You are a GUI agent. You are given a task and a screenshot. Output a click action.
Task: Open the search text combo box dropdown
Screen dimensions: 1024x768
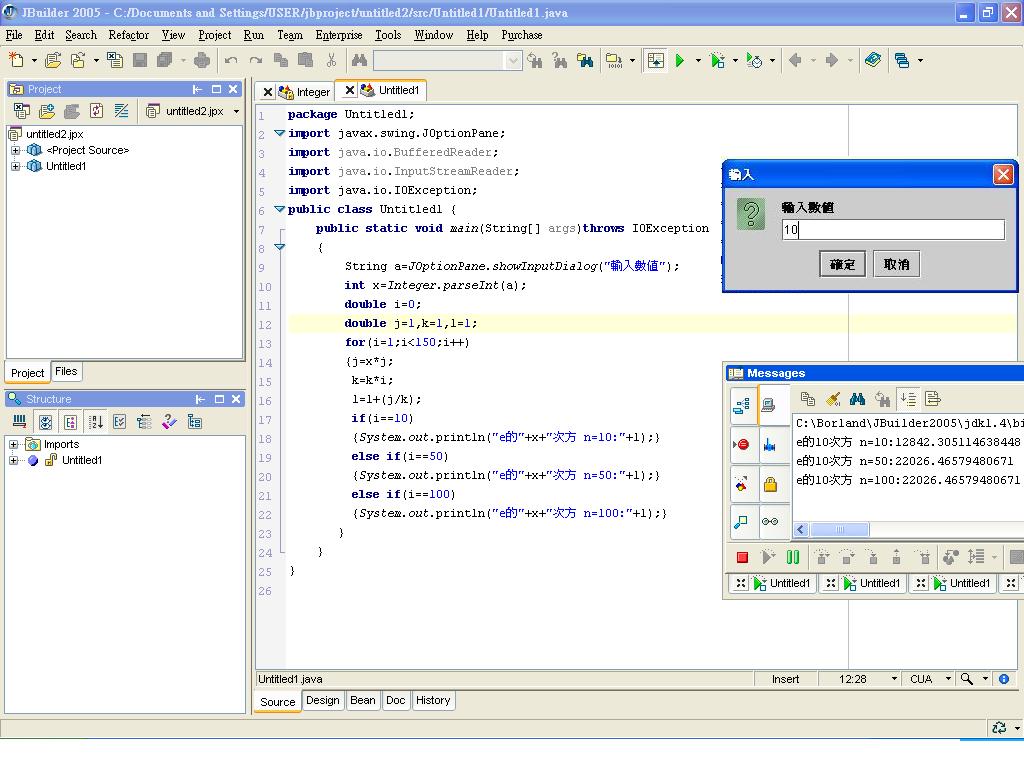pyautogui.click(x=513, y=61)
